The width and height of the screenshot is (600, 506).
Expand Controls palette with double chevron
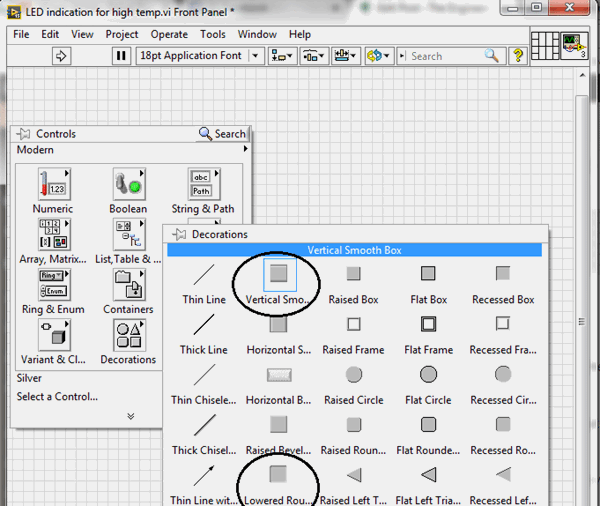pyautogui.click(x=131, y=416)
